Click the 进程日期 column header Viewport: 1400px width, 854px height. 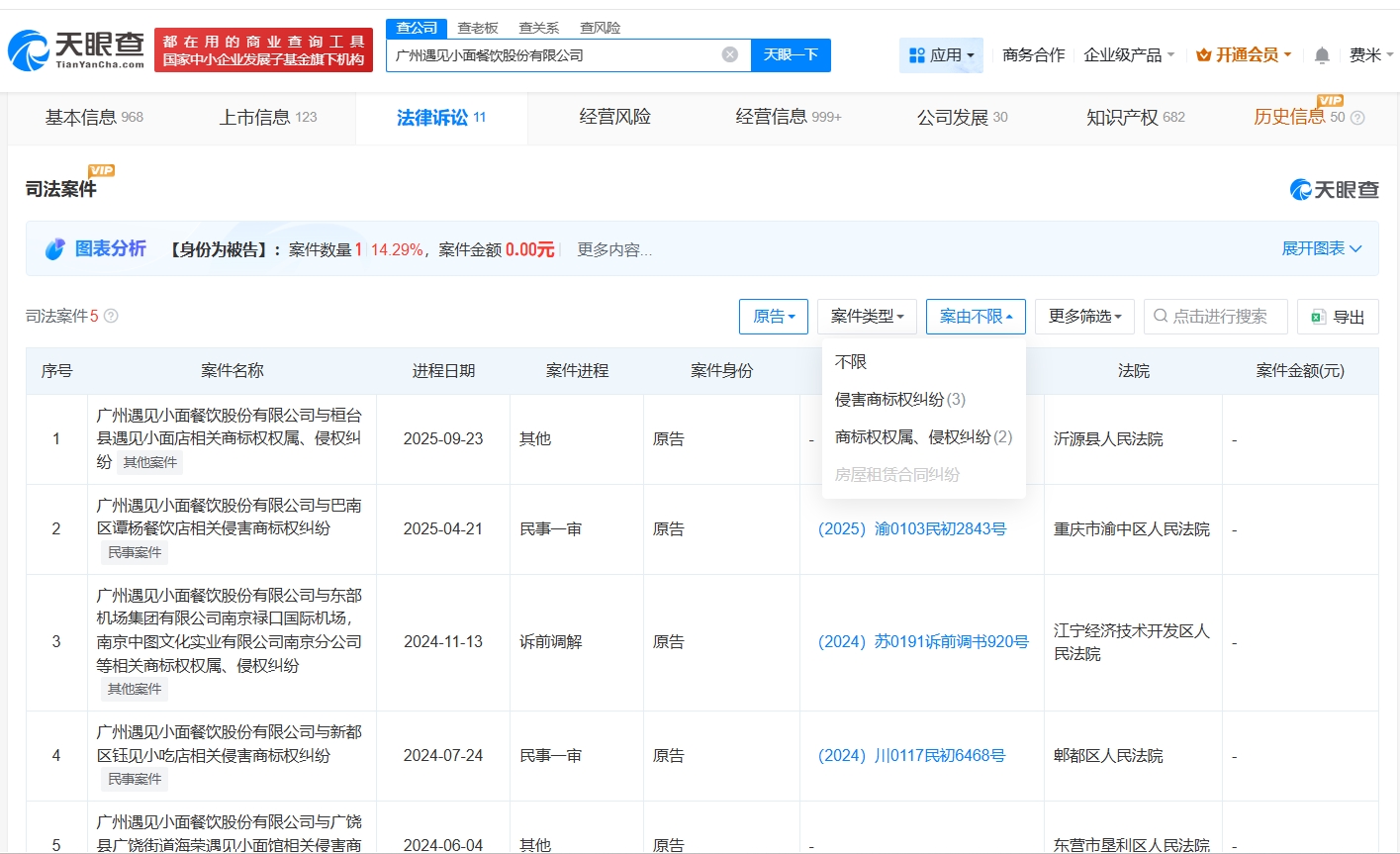pos(443,371)
